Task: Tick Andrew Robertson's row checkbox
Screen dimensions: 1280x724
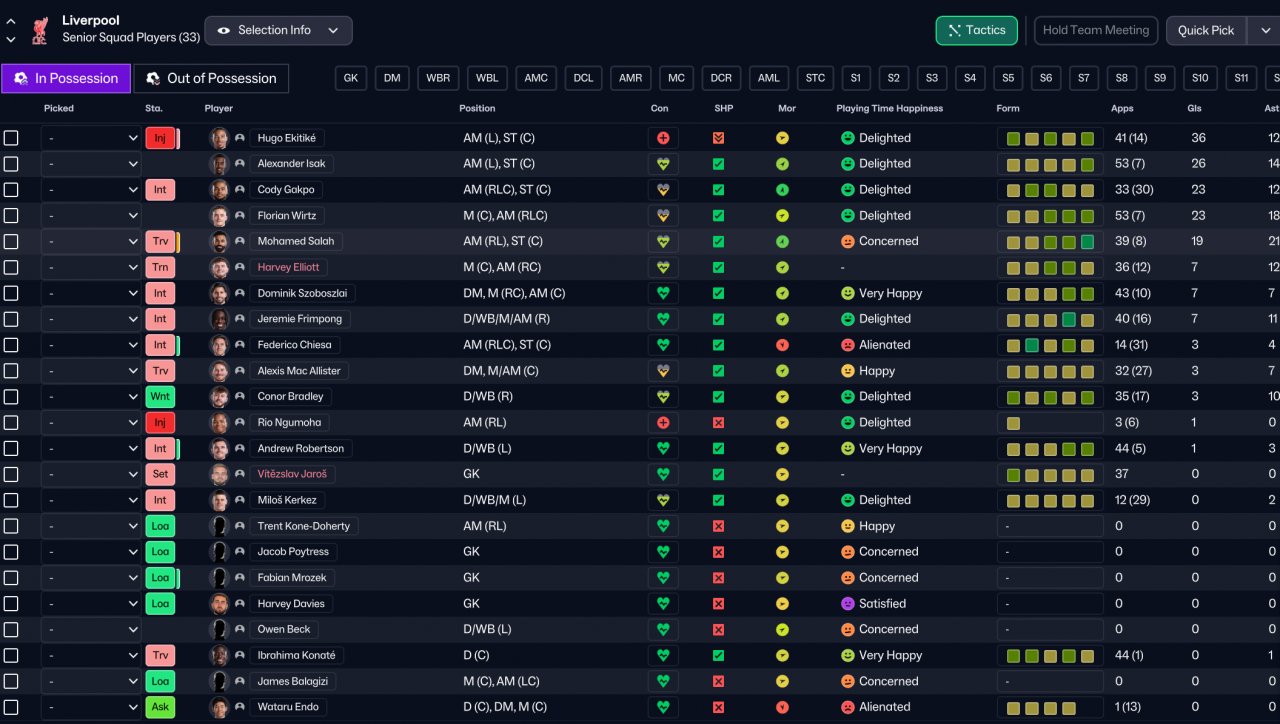Action: coord(11,448)
